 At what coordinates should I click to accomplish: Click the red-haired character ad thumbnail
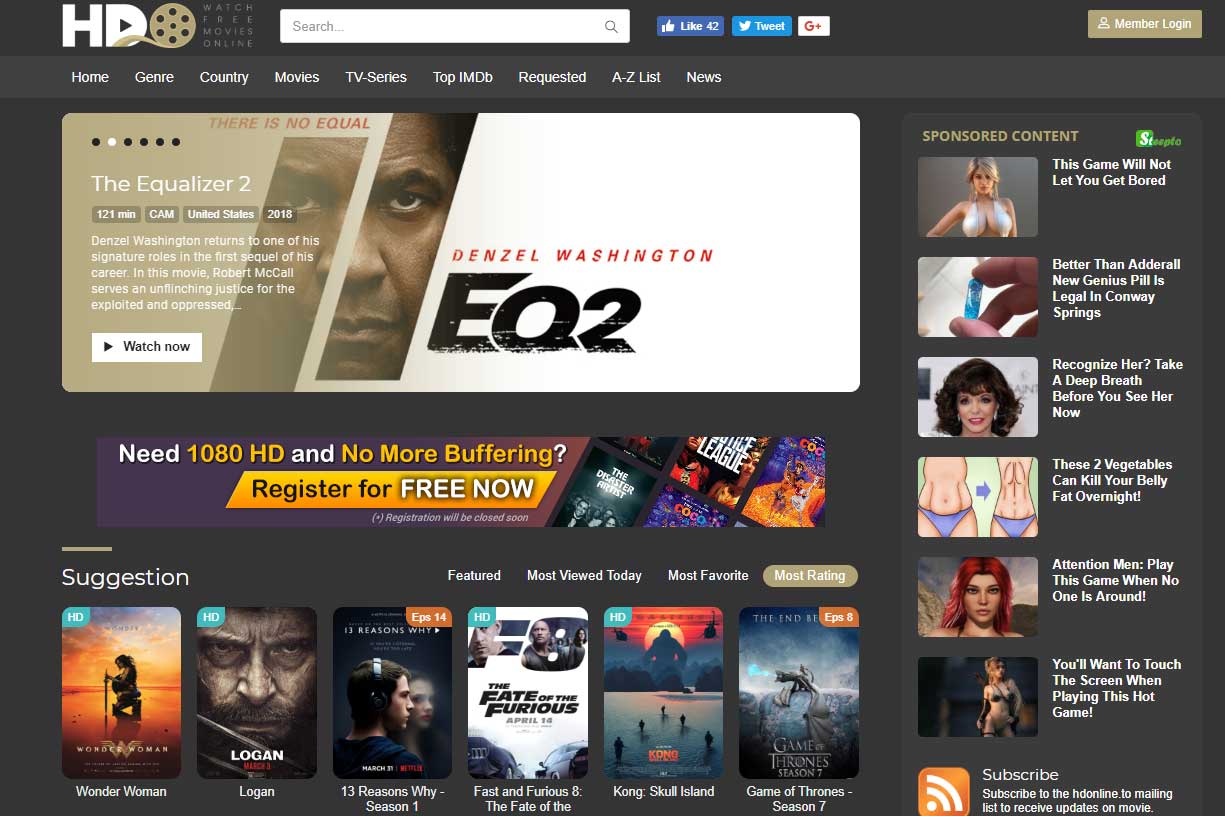click(978, 597)
